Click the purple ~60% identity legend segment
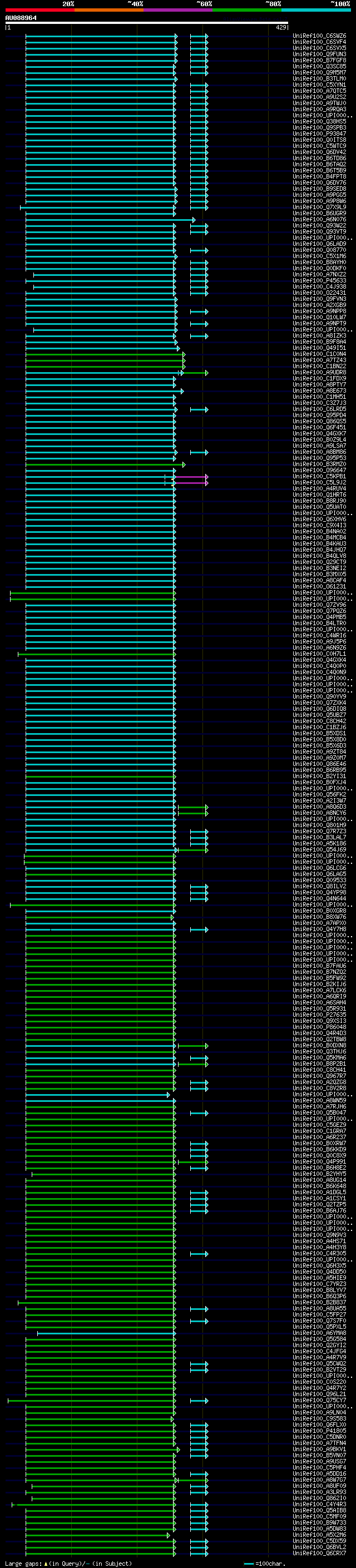 [179, 10]
